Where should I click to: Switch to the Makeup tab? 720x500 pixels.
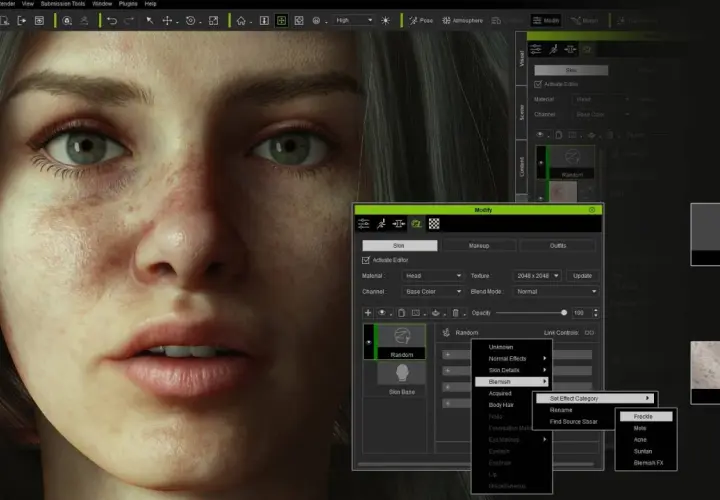pyautogui.click(x=479, y=246)
